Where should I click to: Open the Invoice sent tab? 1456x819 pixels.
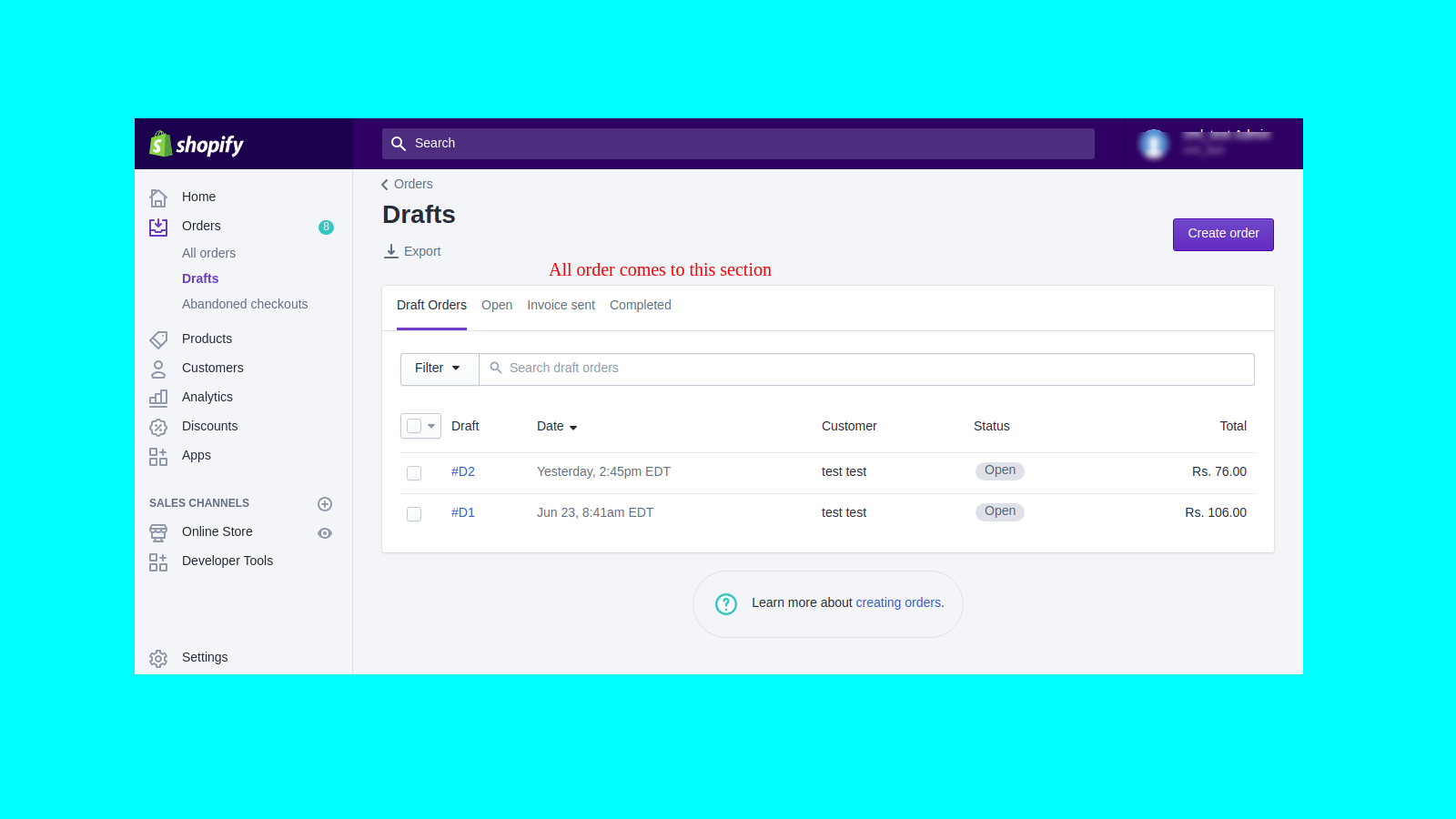click(x=561, y=305)
